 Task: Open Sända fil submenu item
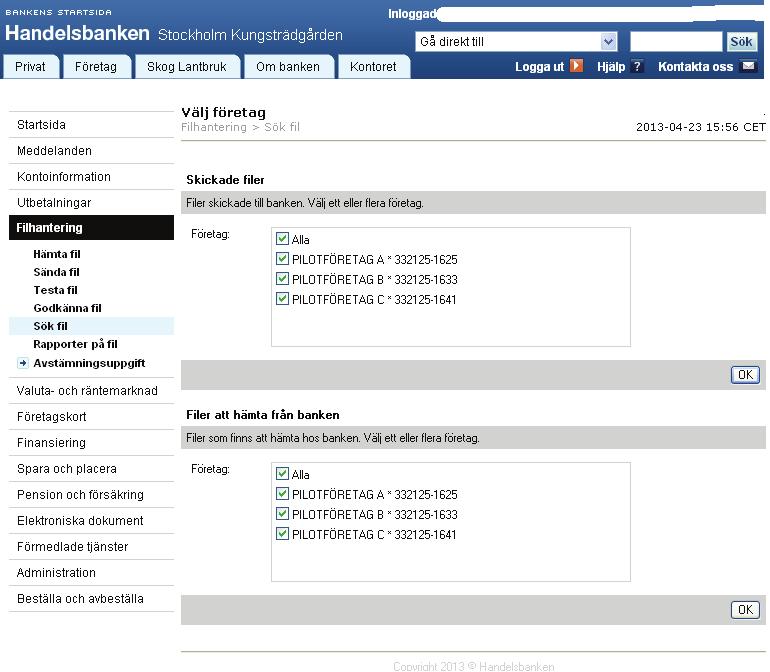[56, 272]
